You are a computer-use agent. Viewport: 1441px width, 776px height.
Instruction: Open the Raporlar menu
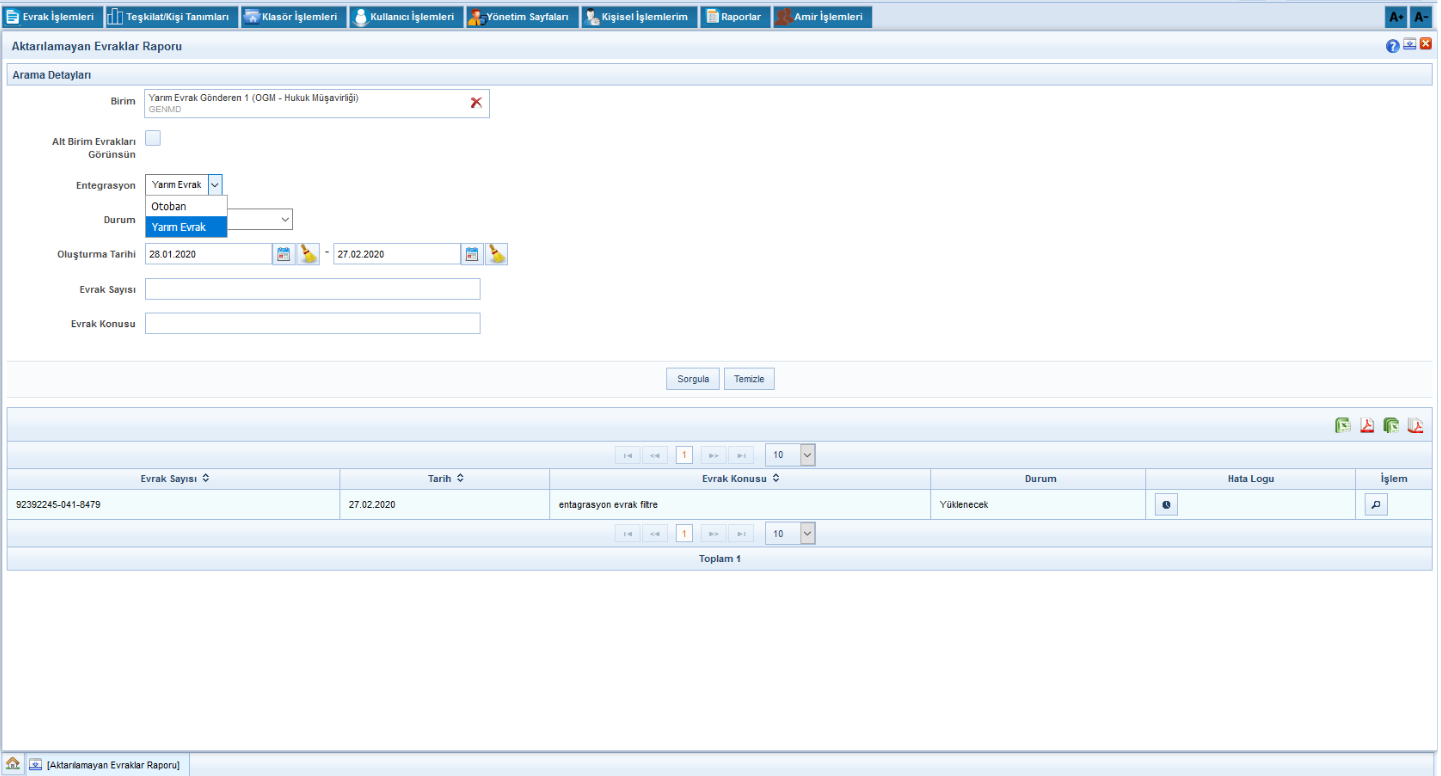736,17
